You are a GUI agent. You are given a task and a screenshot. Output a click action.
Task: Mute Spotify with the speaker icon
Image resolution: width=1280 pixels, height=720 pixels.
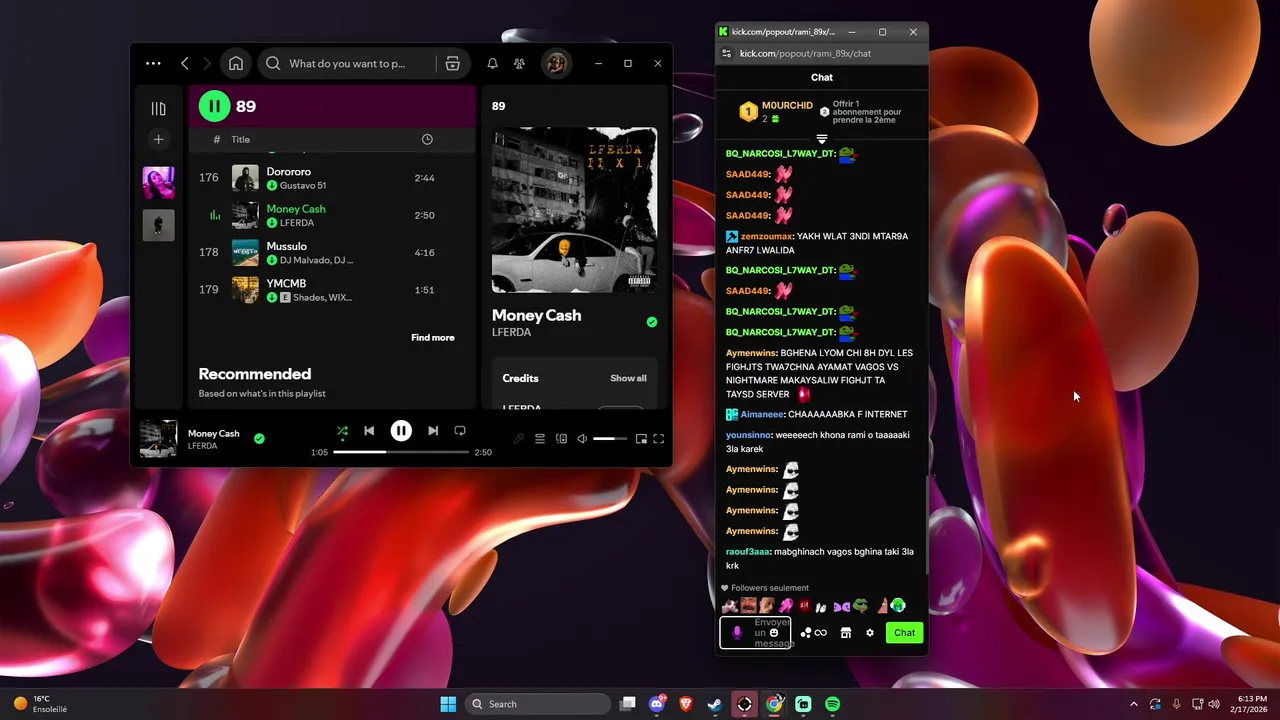coord(582,438)
